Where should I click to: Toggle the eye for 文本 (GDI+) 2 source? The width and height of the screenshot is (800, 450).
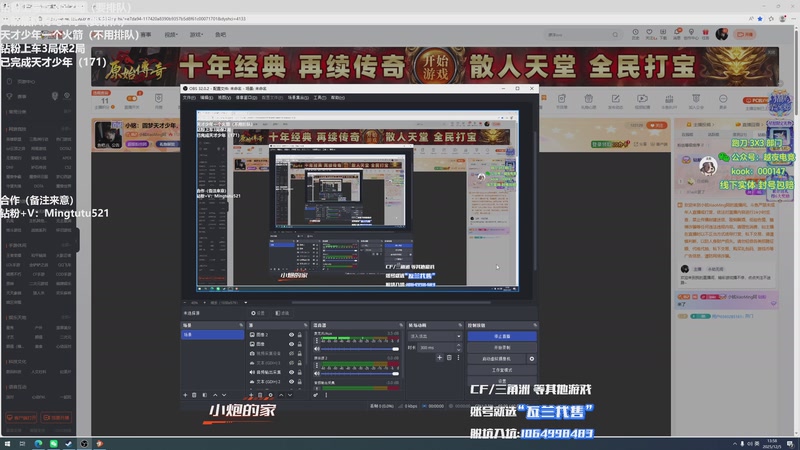click(291, 381)
